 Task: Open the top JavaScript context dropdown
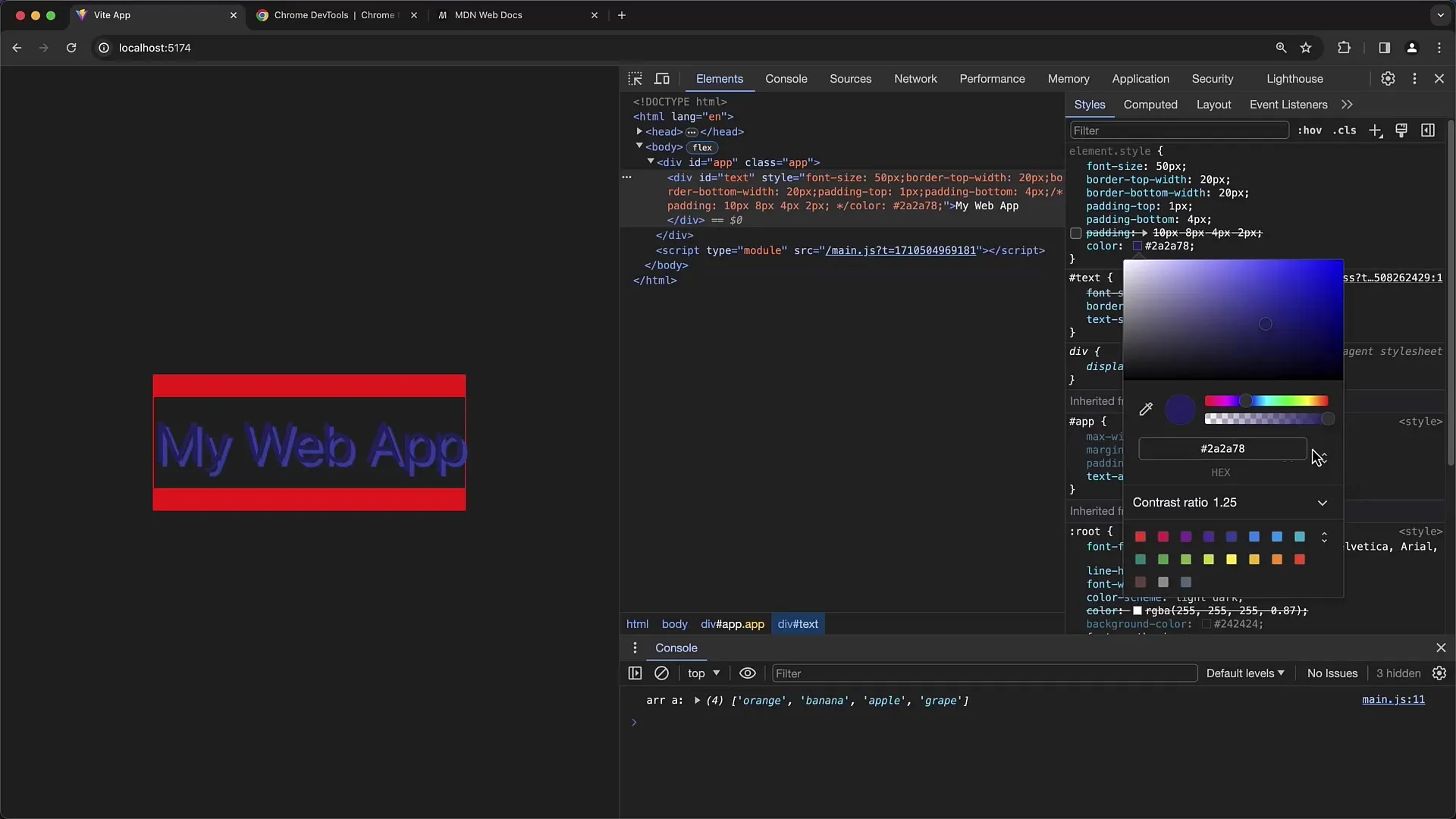tap(703, 673)
